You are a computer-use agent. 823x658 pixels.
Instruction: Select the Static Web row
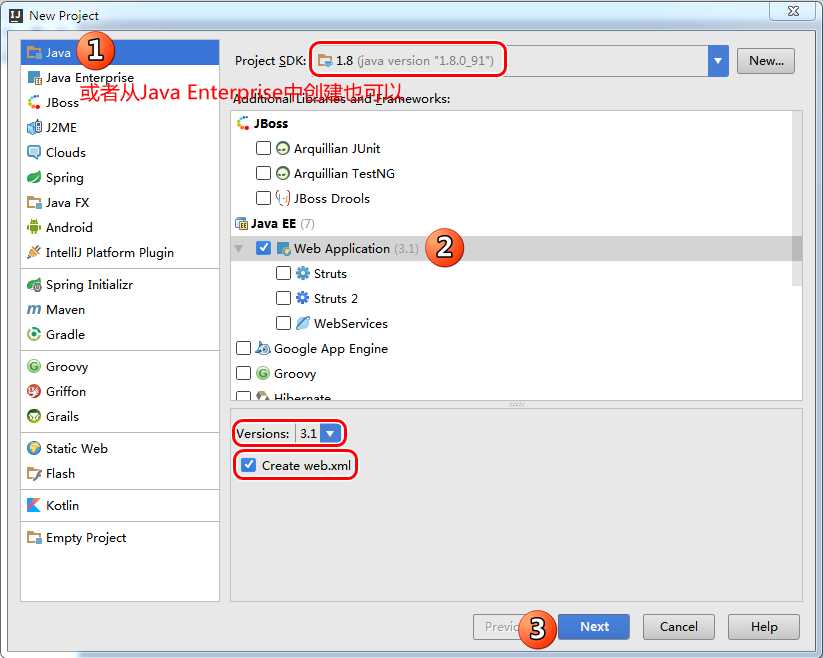[120, 449]
